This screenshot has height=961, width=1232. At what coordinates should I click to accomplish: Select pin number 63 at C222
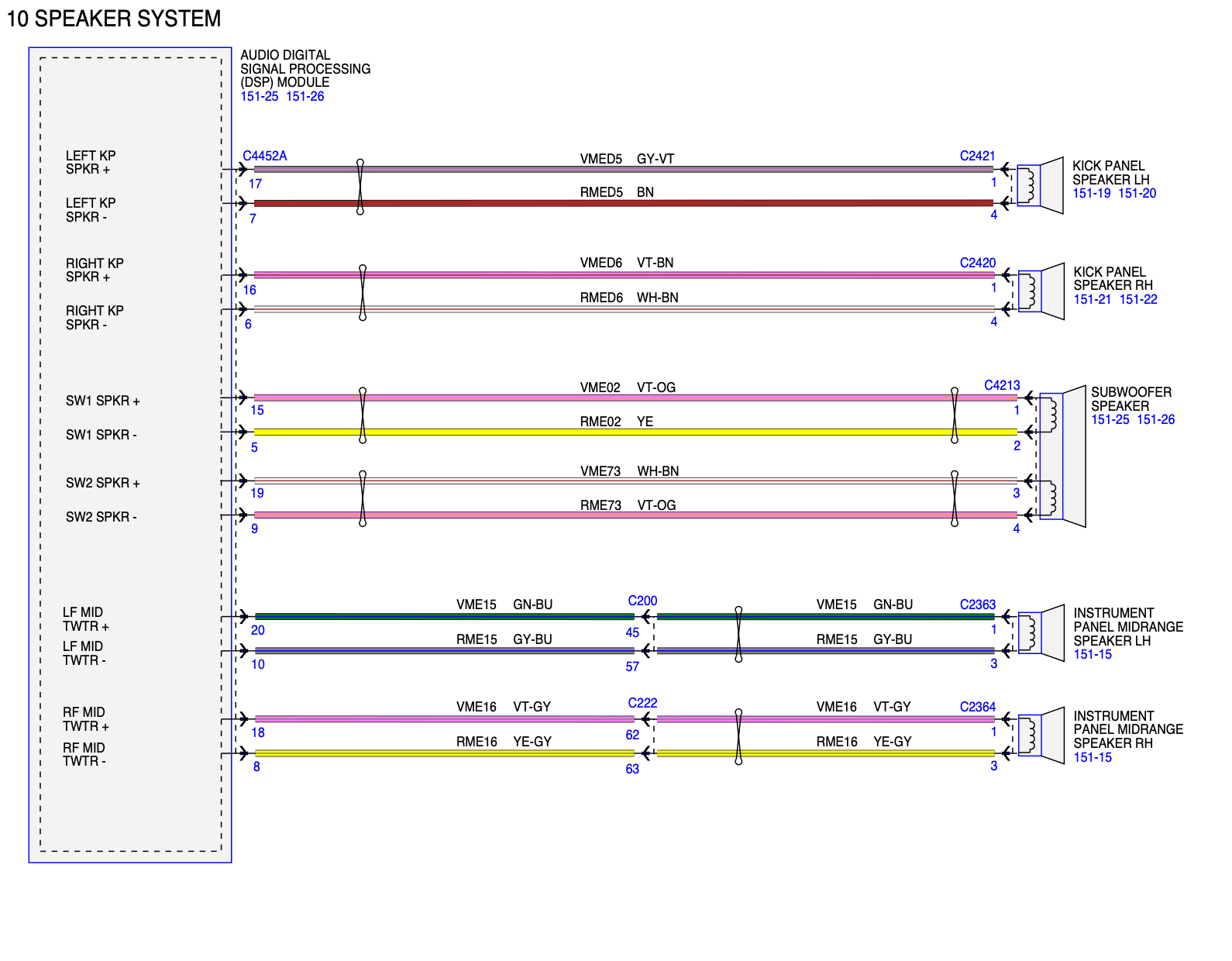click(632, 770)
